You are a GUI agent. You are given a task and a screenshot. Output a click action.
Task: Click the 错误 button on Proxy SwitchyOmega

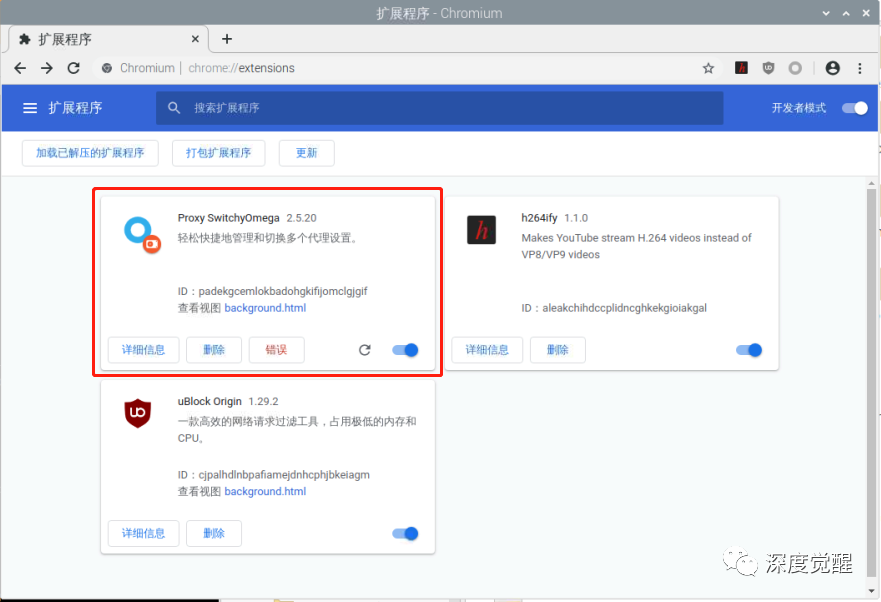[x=276, y=350]
